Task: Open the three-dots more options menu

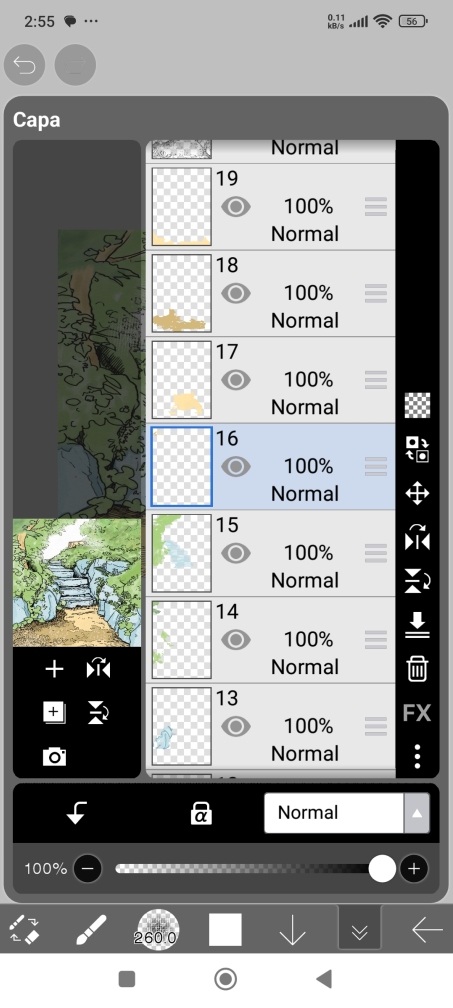Action: point(417,756)
